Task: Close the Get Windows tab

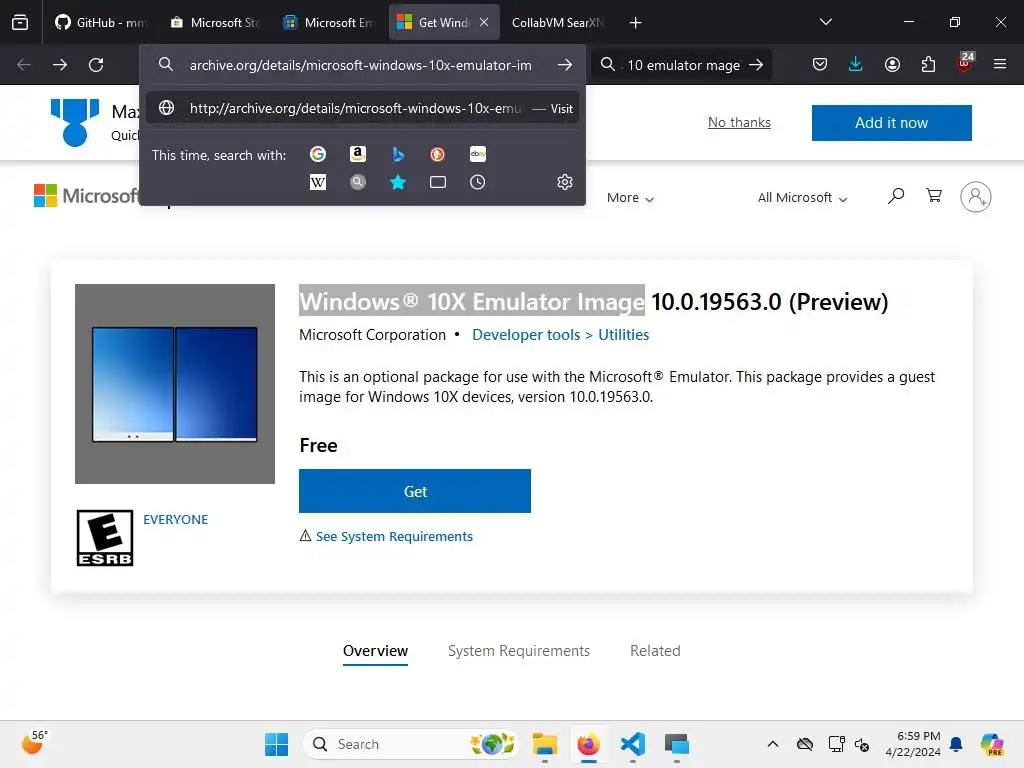Action: (484, 22)
